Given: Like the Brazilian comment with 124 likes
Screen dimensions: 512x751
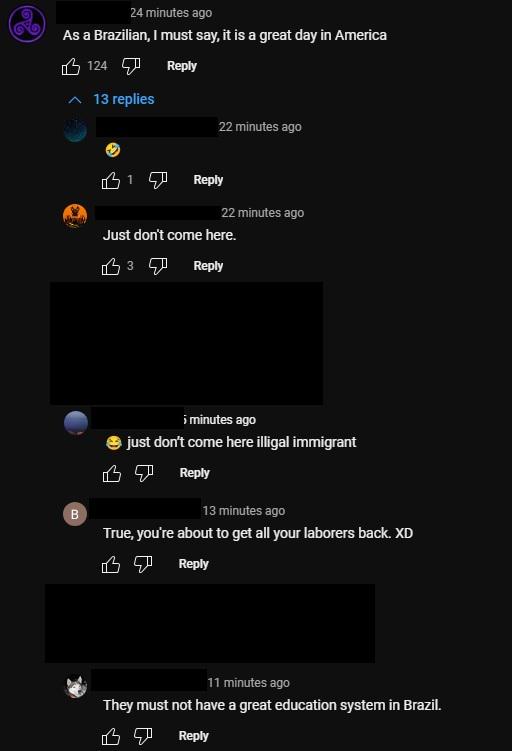Looking at the screenshot, I should tap(70, 66).
